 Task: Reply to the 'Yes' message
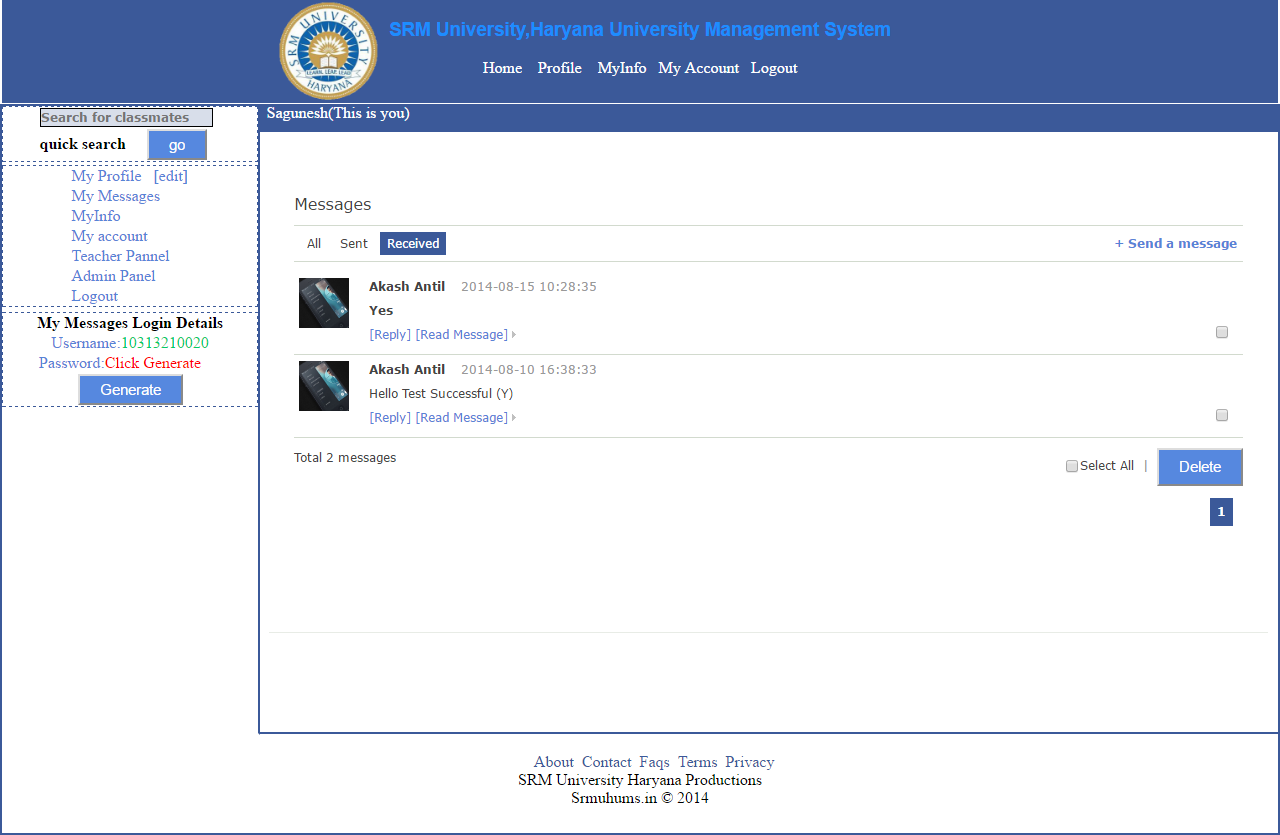pyautogui.click(x=390, y=335)
